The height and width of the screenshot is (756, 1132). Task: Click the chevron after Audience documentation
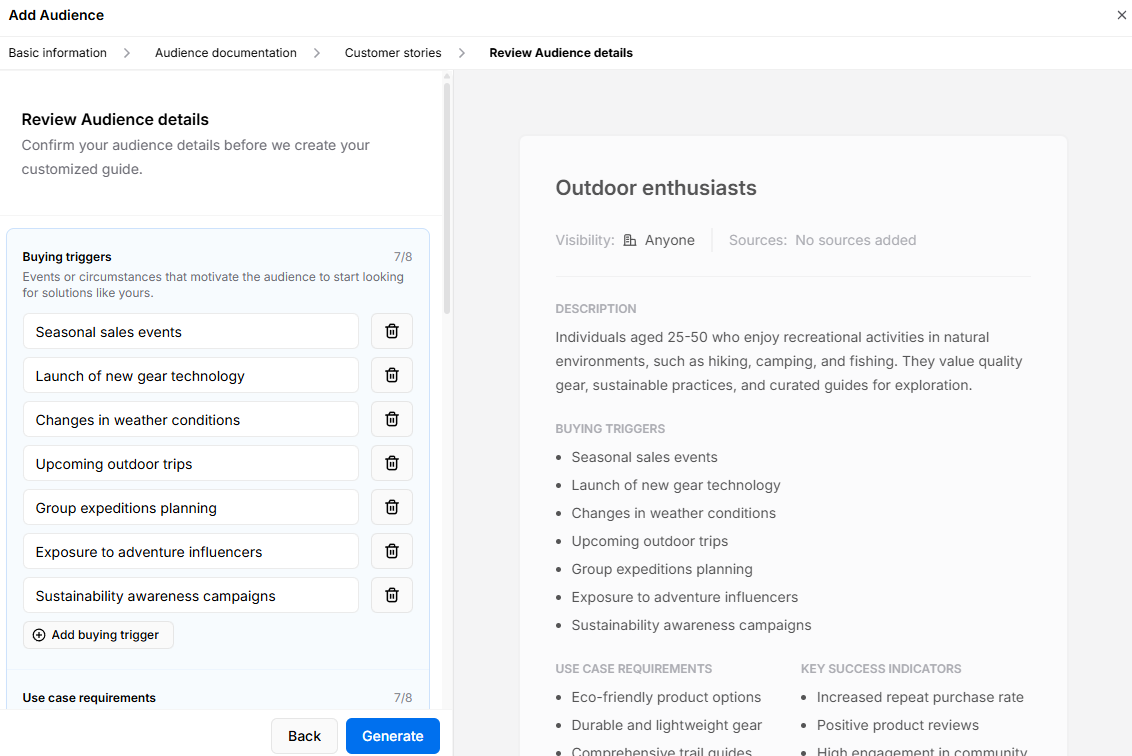[317, 53]
